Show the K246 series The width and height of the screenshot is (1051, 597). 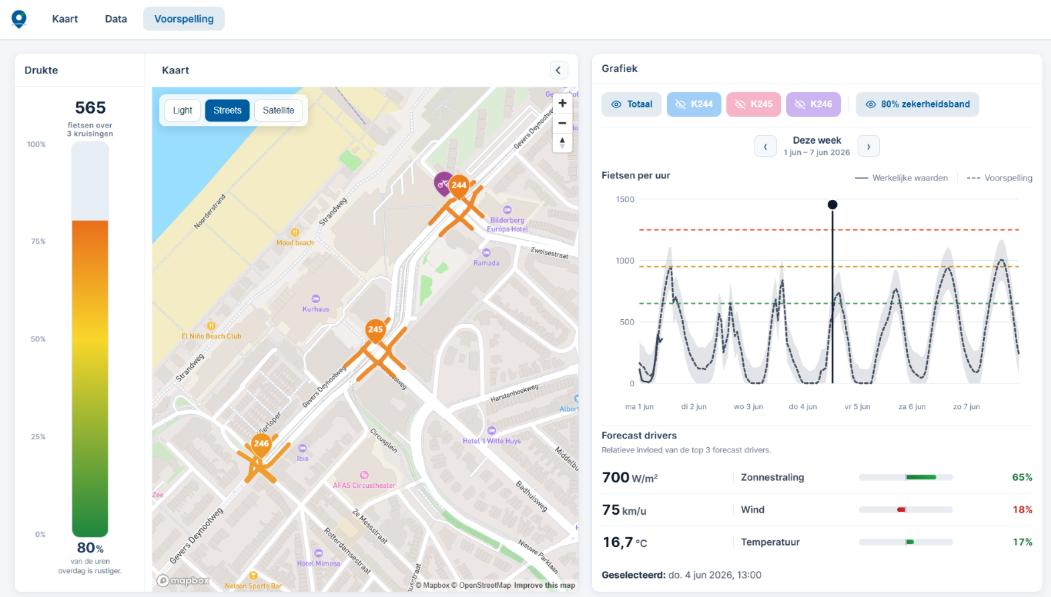click(x=813, y=104)
